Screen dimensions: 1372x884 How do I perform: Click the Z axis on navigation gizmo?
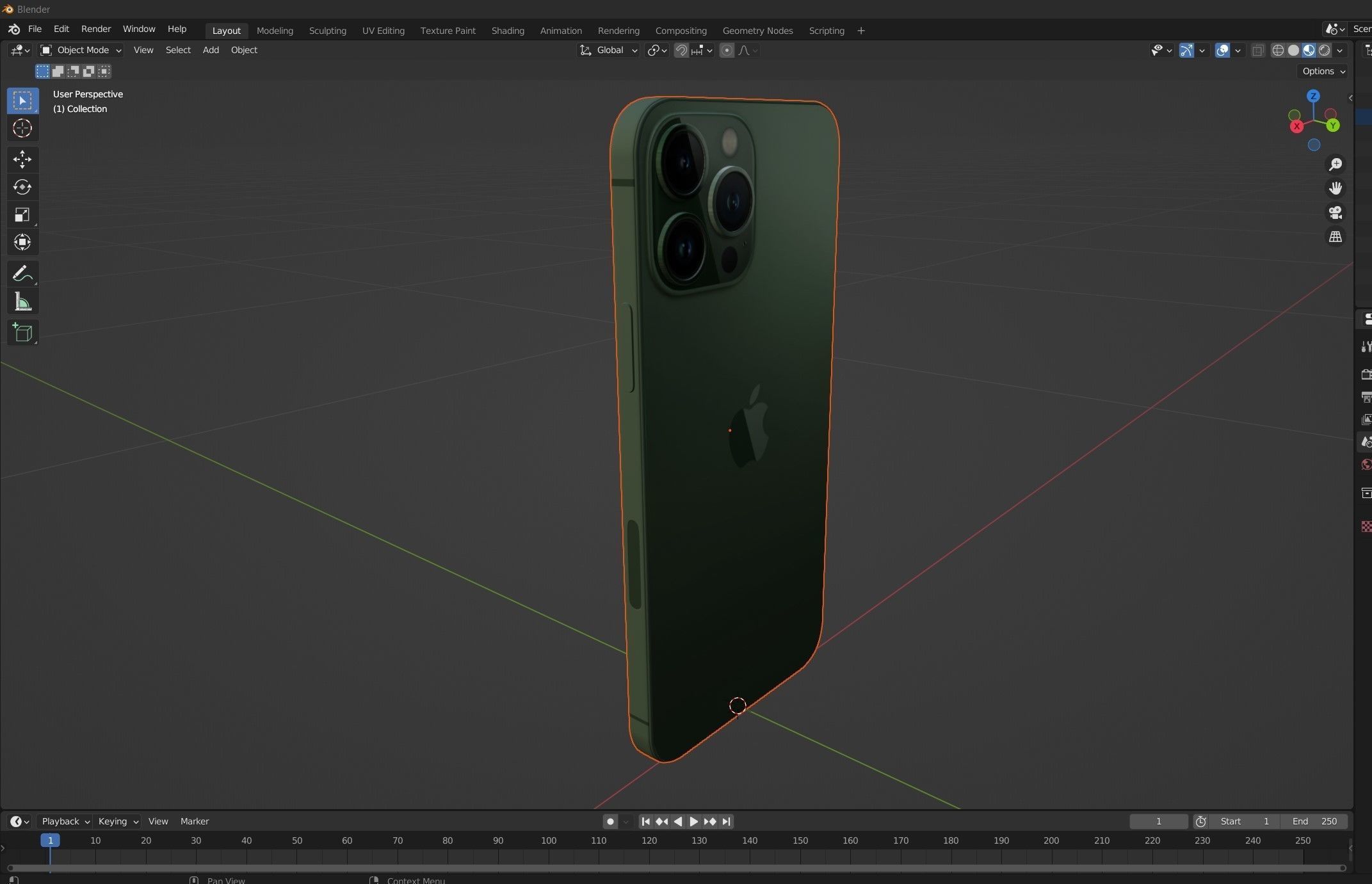click(x=1313, y=96)
